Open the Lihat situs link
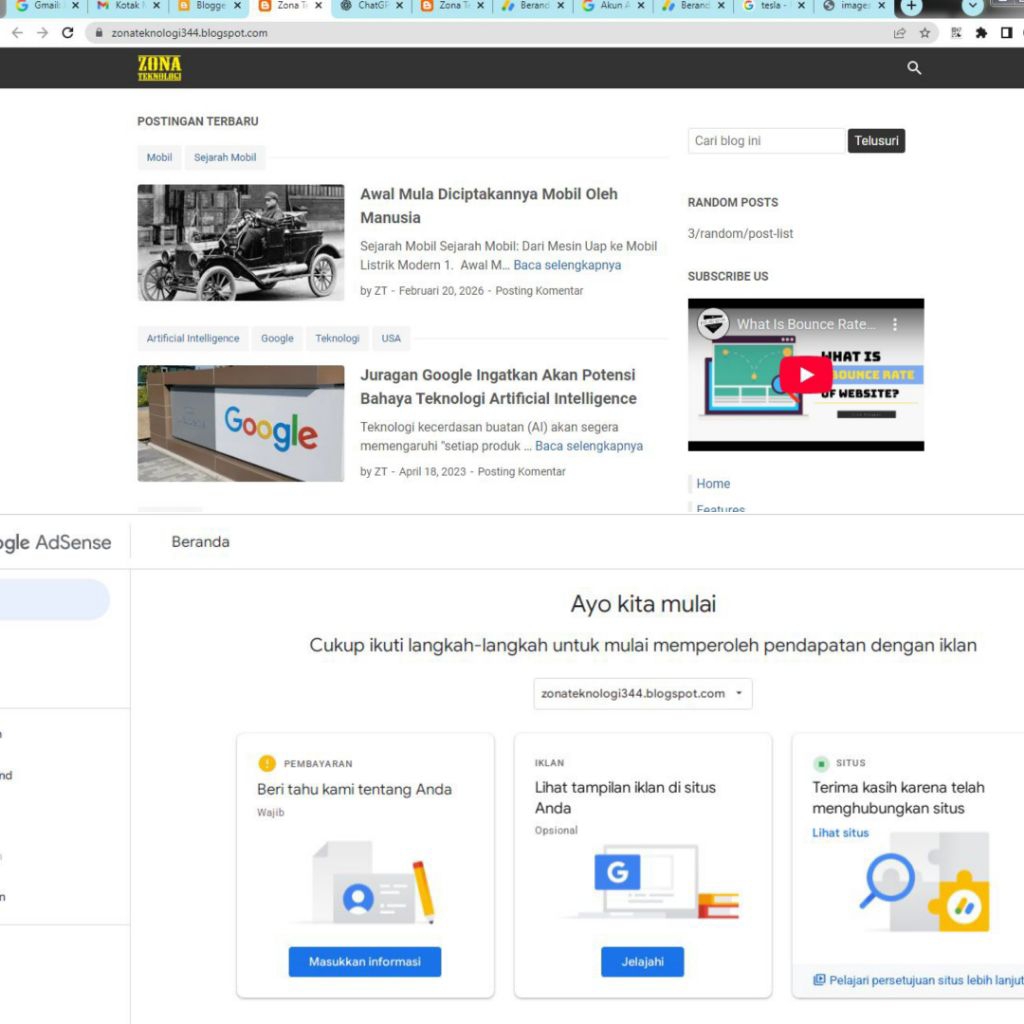1024x1024 pixels. tap(839, 833)
